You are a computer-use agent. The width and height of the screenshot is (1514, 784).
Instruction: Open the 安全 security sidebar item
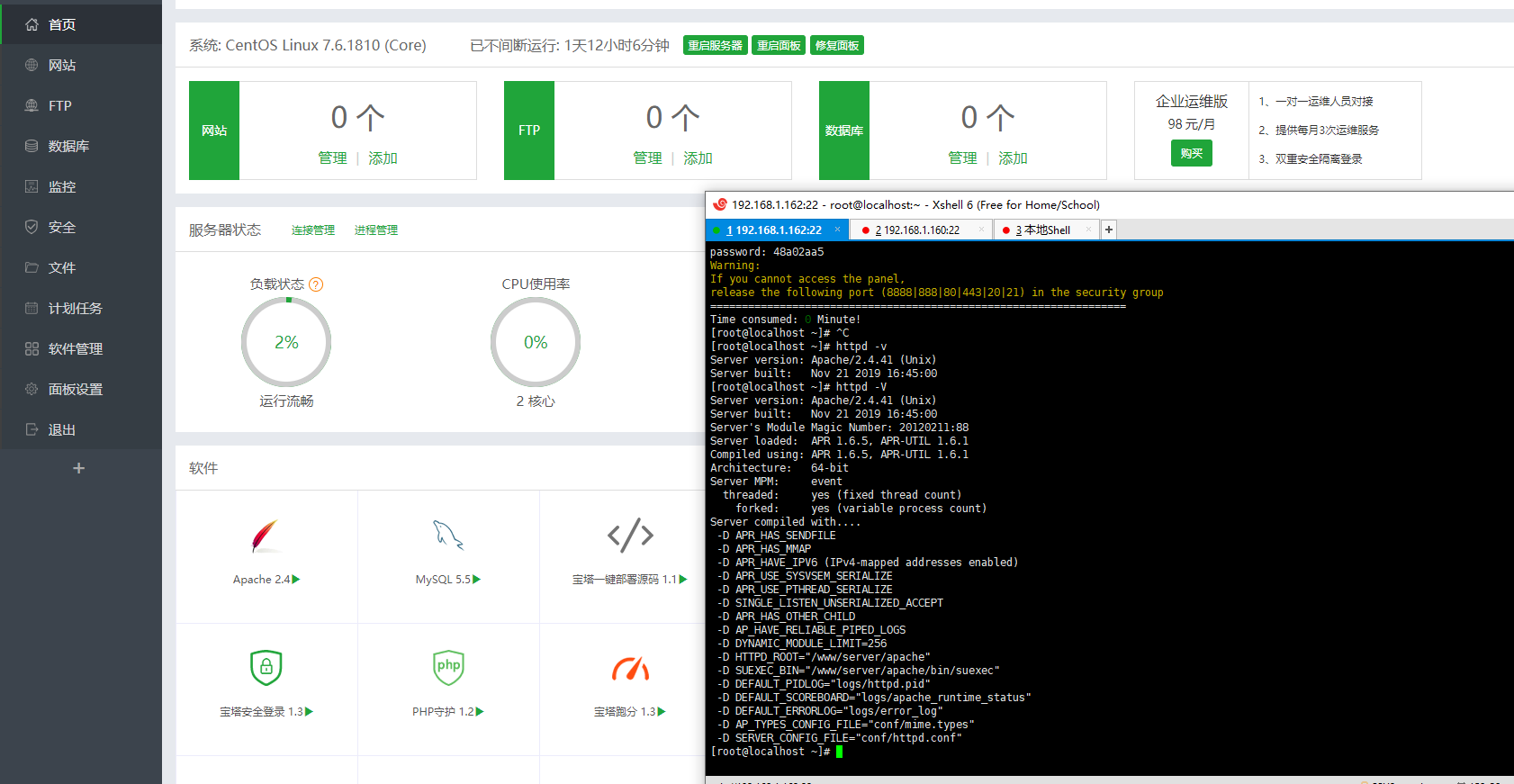tap(81, 227)
